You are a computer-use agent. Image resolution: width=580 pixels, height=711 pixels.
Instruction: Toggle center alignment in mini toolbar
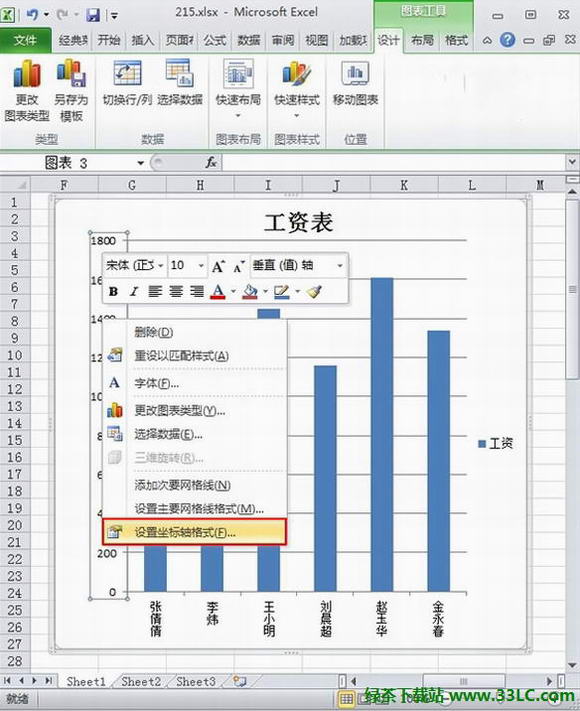point(176,292)
